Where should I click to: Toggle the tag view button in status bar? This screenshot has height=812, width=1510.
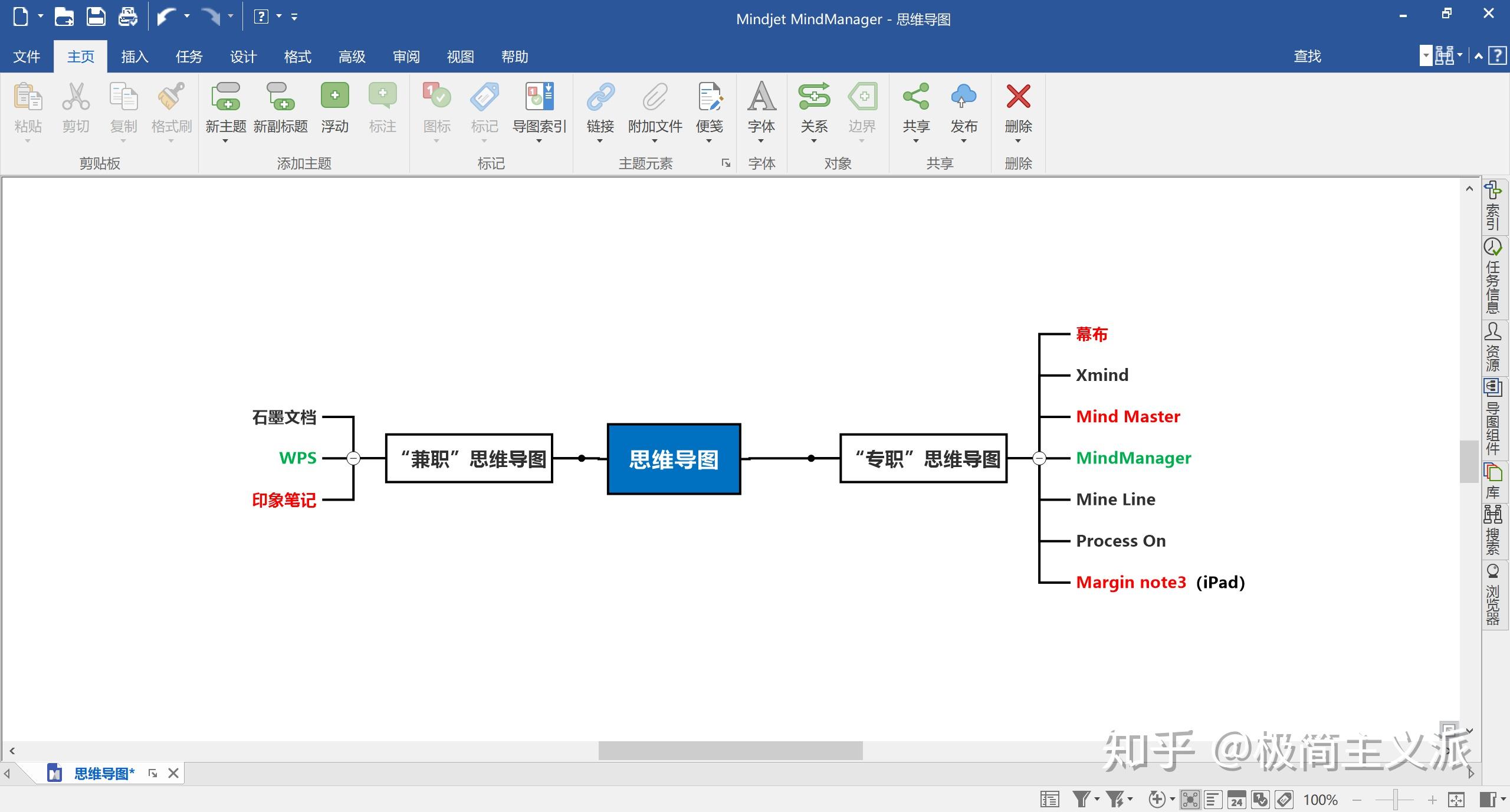click(1283, 800)
